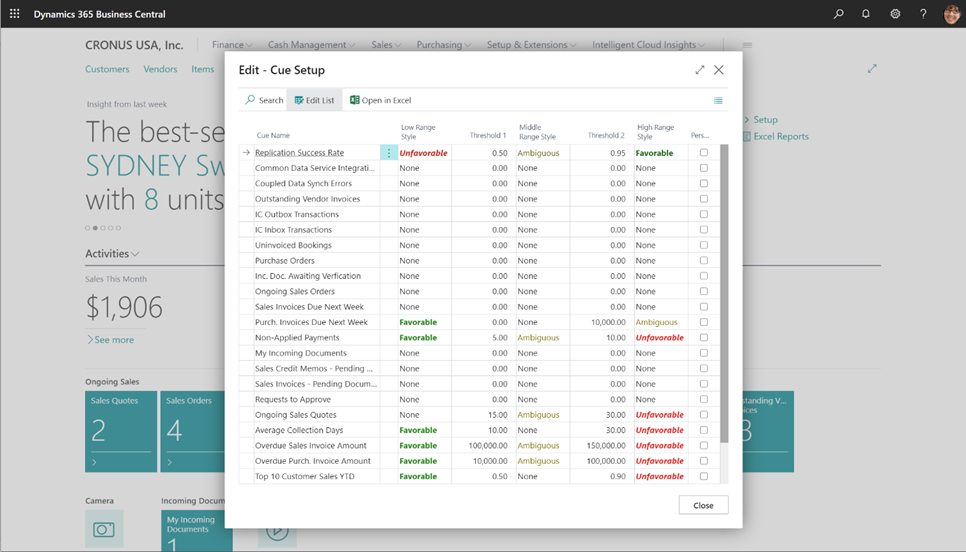Screen dimensions: 966x552
Task: Select the Low Range Style for Non-Applied Payments
Action: pos(419,338)
